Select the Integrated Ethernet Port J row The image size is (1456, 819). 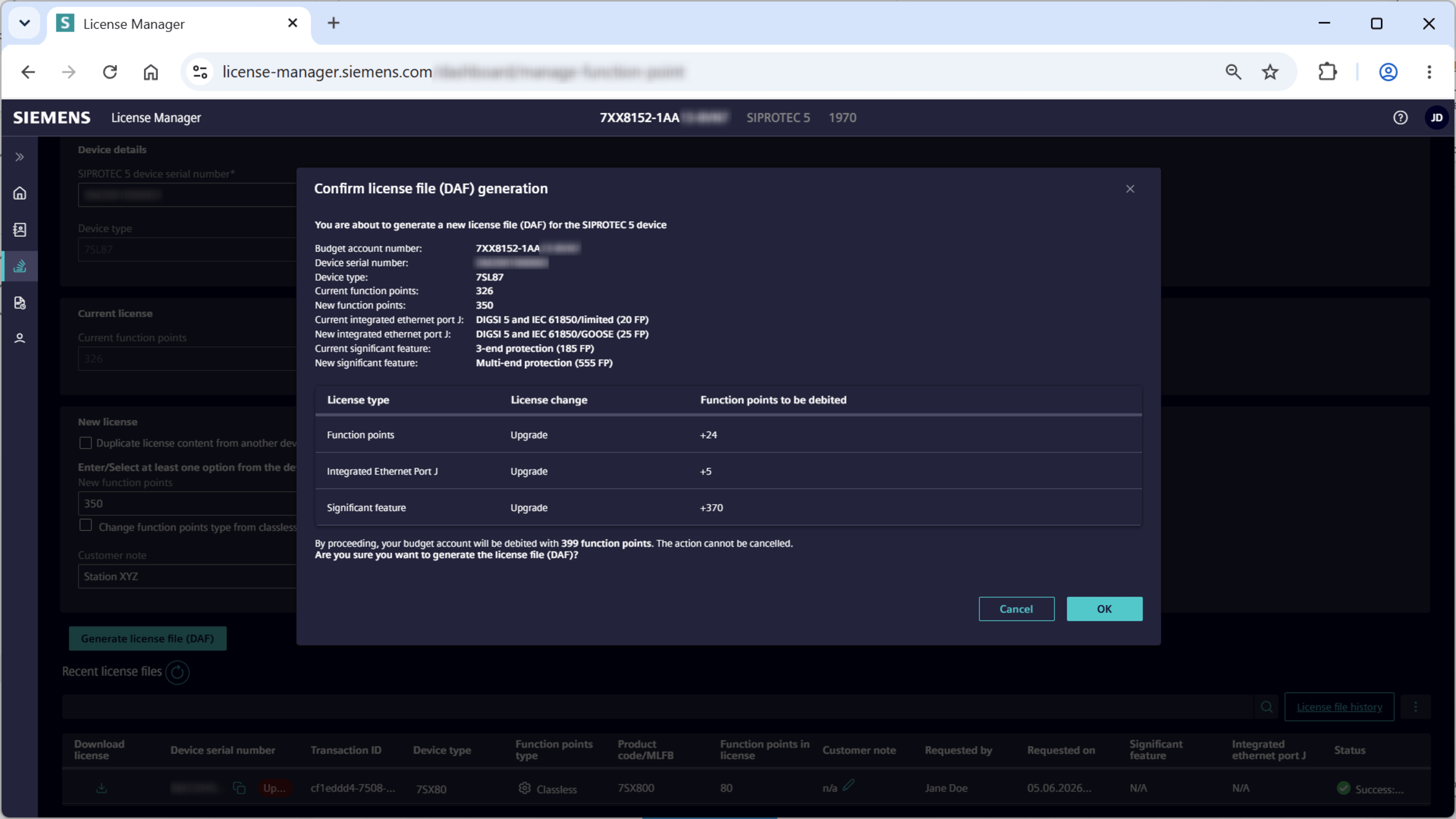(x=728, y=472)
